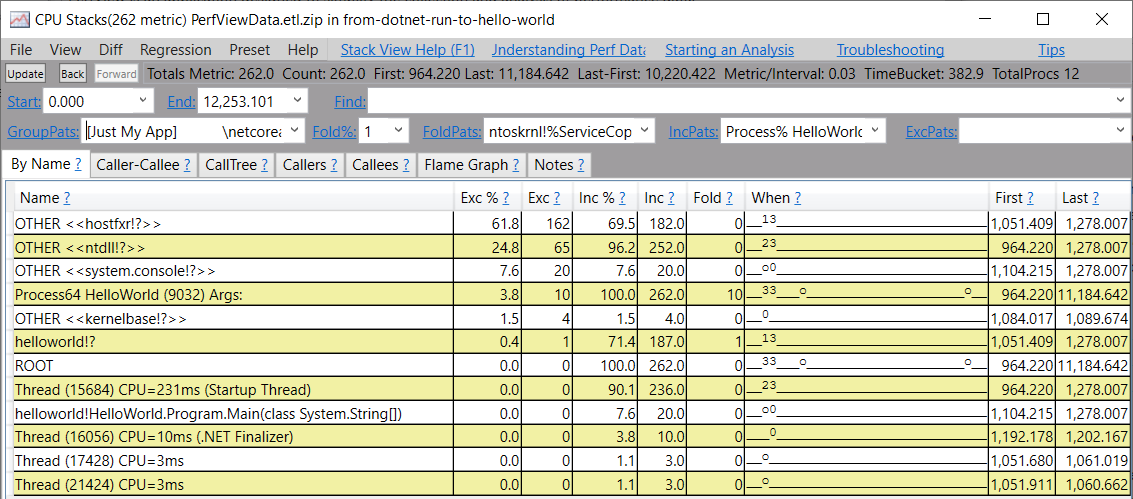Click the help question mark beside By Name
The height and width of the screenshot is (499, 1133).
[78, 165]
